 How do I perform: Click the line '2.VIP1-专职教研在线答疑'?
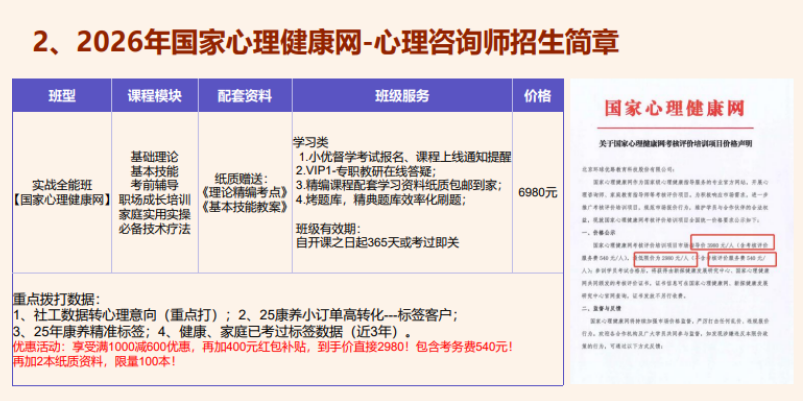367,171
